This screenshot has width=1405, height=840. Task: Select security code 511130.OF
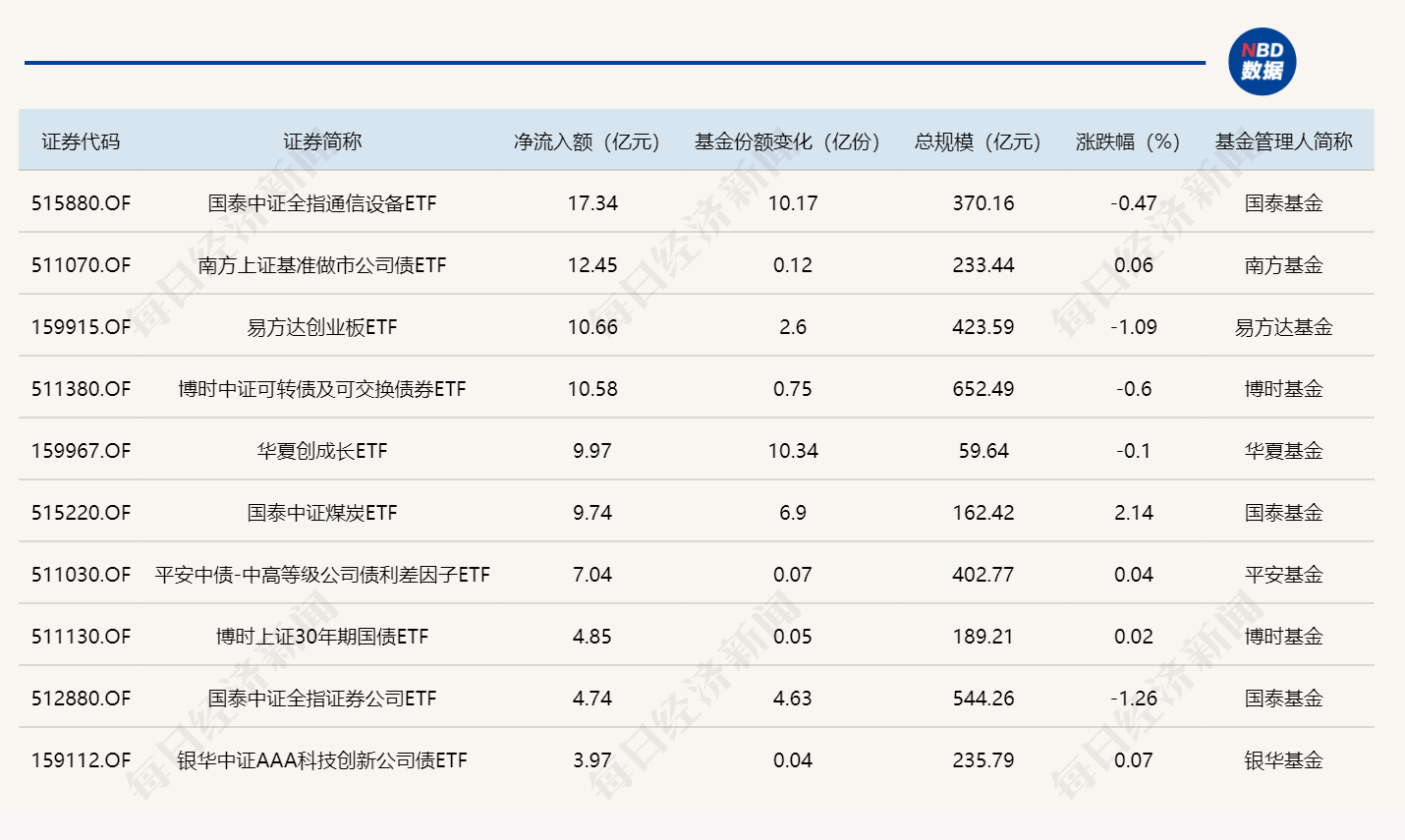click(x=81, y=637)
